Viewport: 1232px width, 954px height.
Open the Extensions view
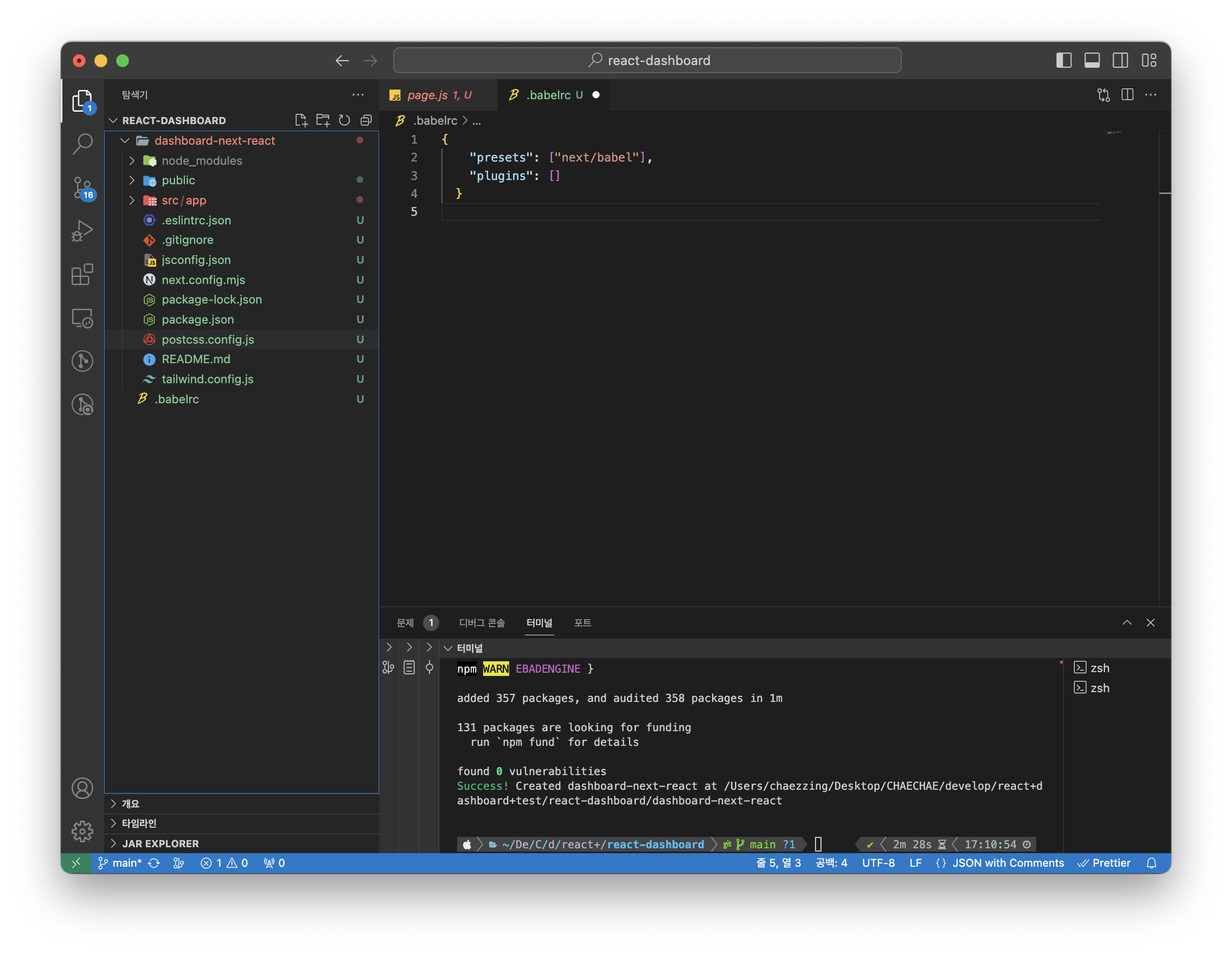(x=82, y=275)
